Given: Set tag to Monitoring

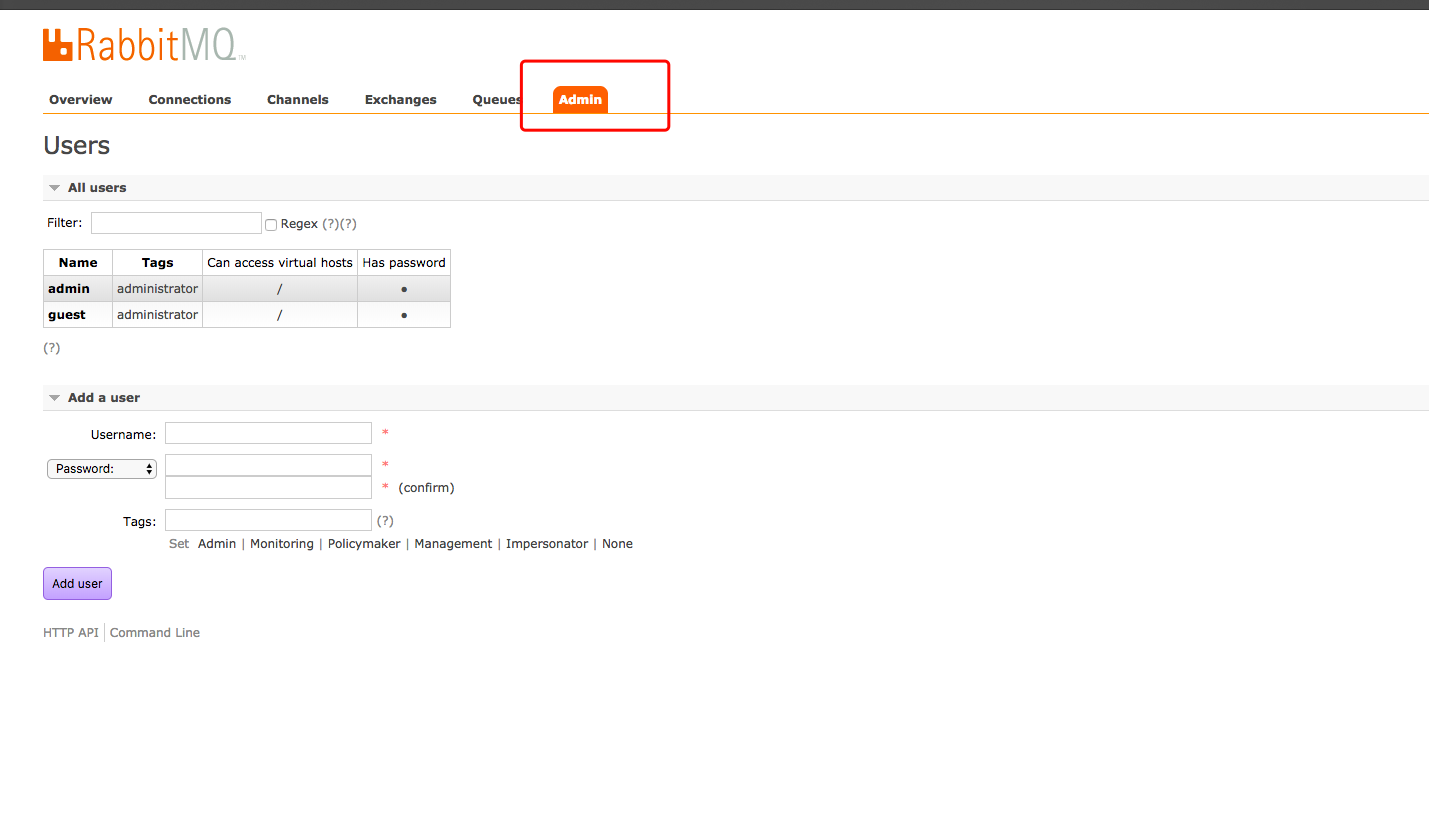Looking at the screenshot, I should point(282,544).
